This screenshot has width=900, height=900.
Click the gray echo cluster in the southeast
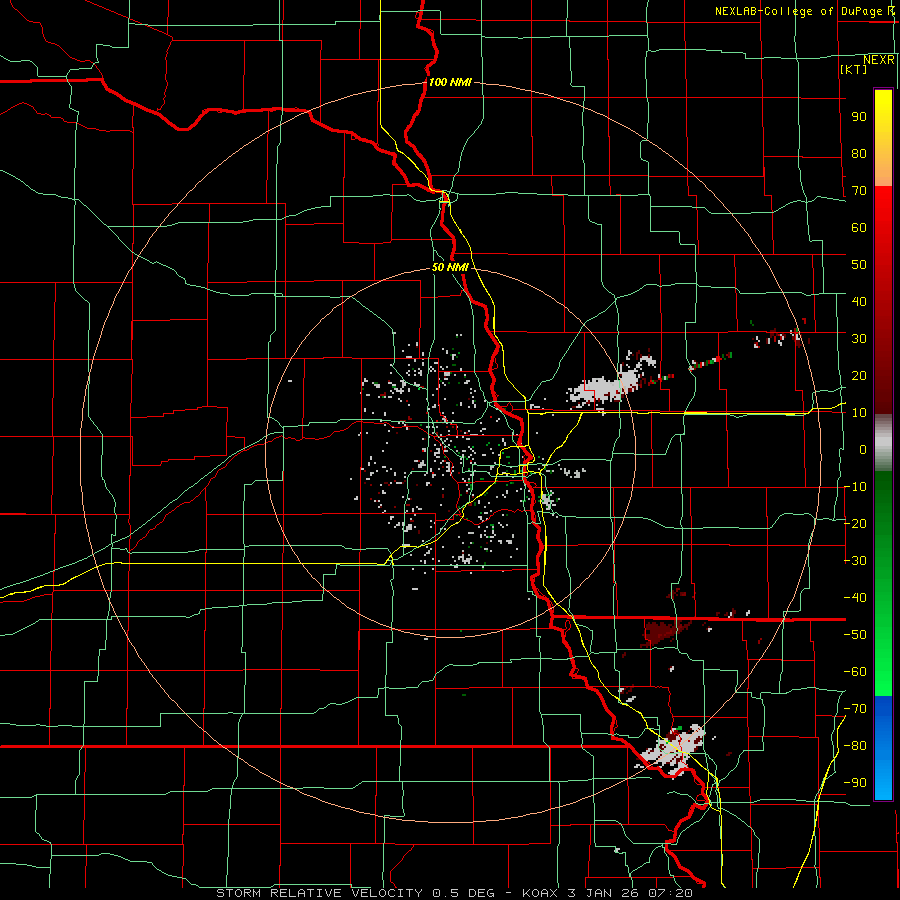point(672,751)
